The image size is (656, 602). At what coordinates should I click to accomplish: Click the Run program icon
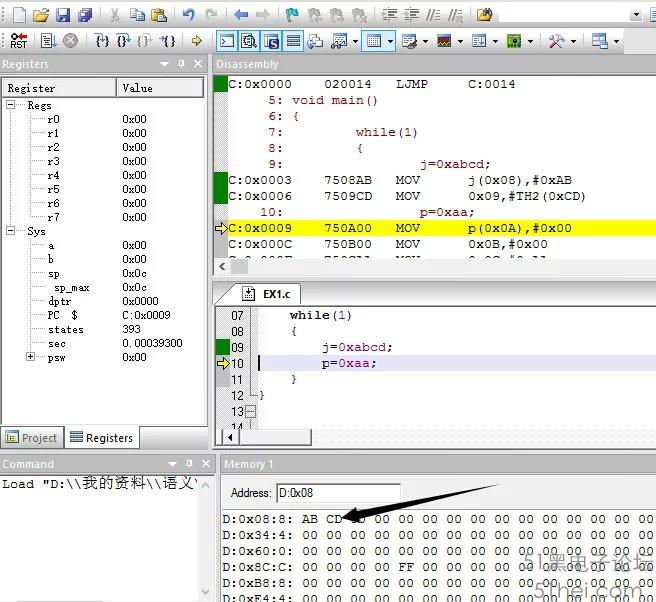pos(46,41)
